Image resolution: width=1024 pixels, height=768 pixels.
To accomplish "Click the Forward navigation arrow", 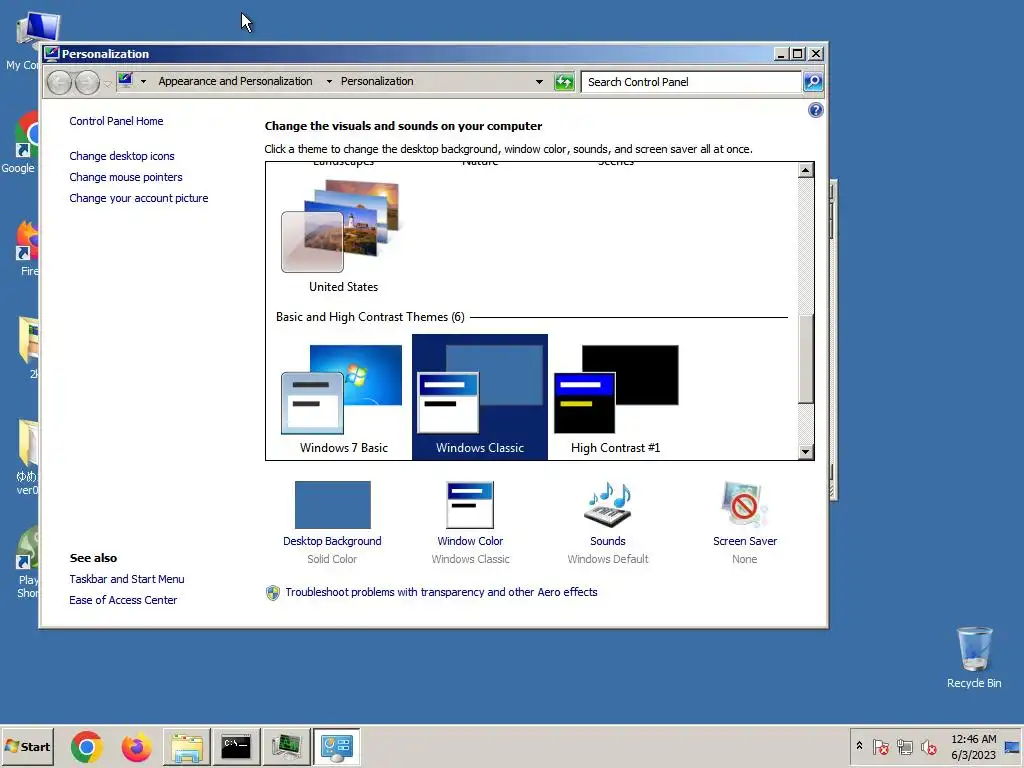I will [87, 82].
